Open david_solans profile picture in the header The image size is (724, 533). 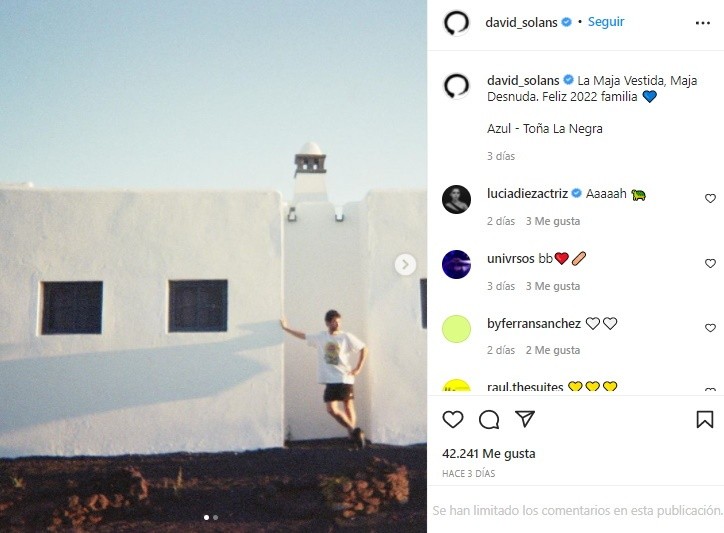pos(456,23)
